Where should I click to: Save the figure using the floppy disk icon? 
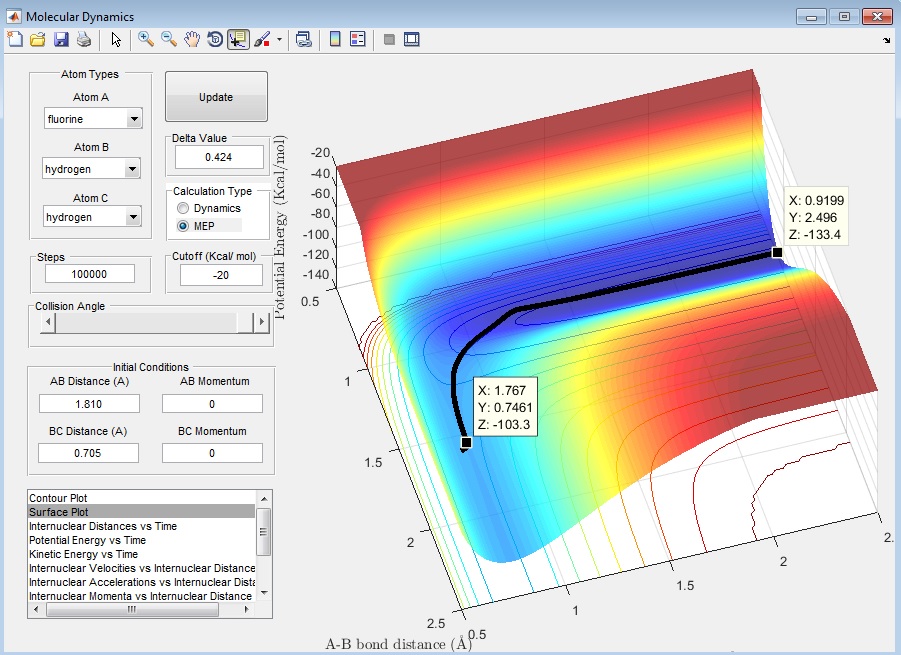click(60, 40)
